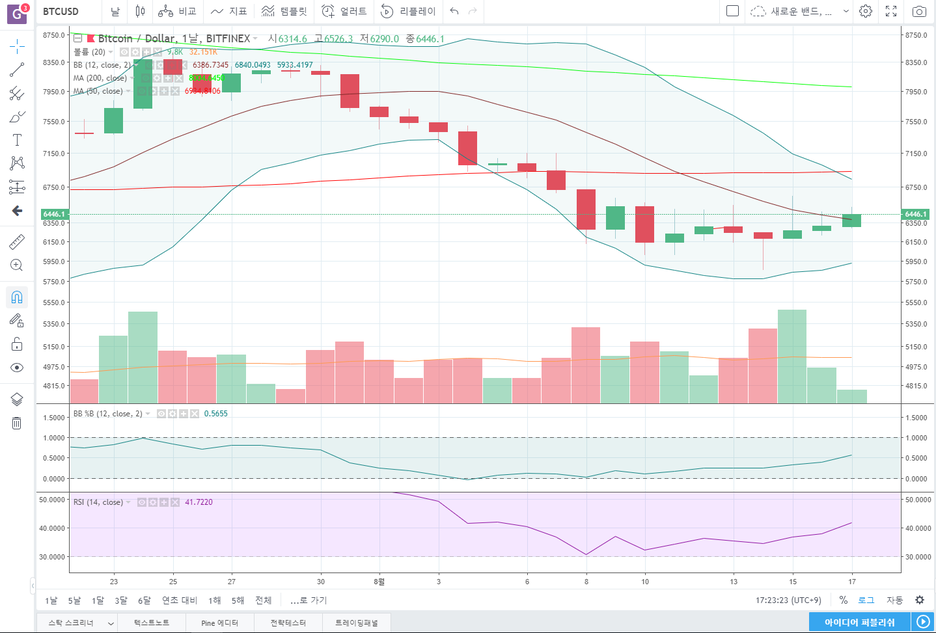Choose the pitchfork tool in left toolbar
This screenshot has width=936, height=633.
click(17, 93)
